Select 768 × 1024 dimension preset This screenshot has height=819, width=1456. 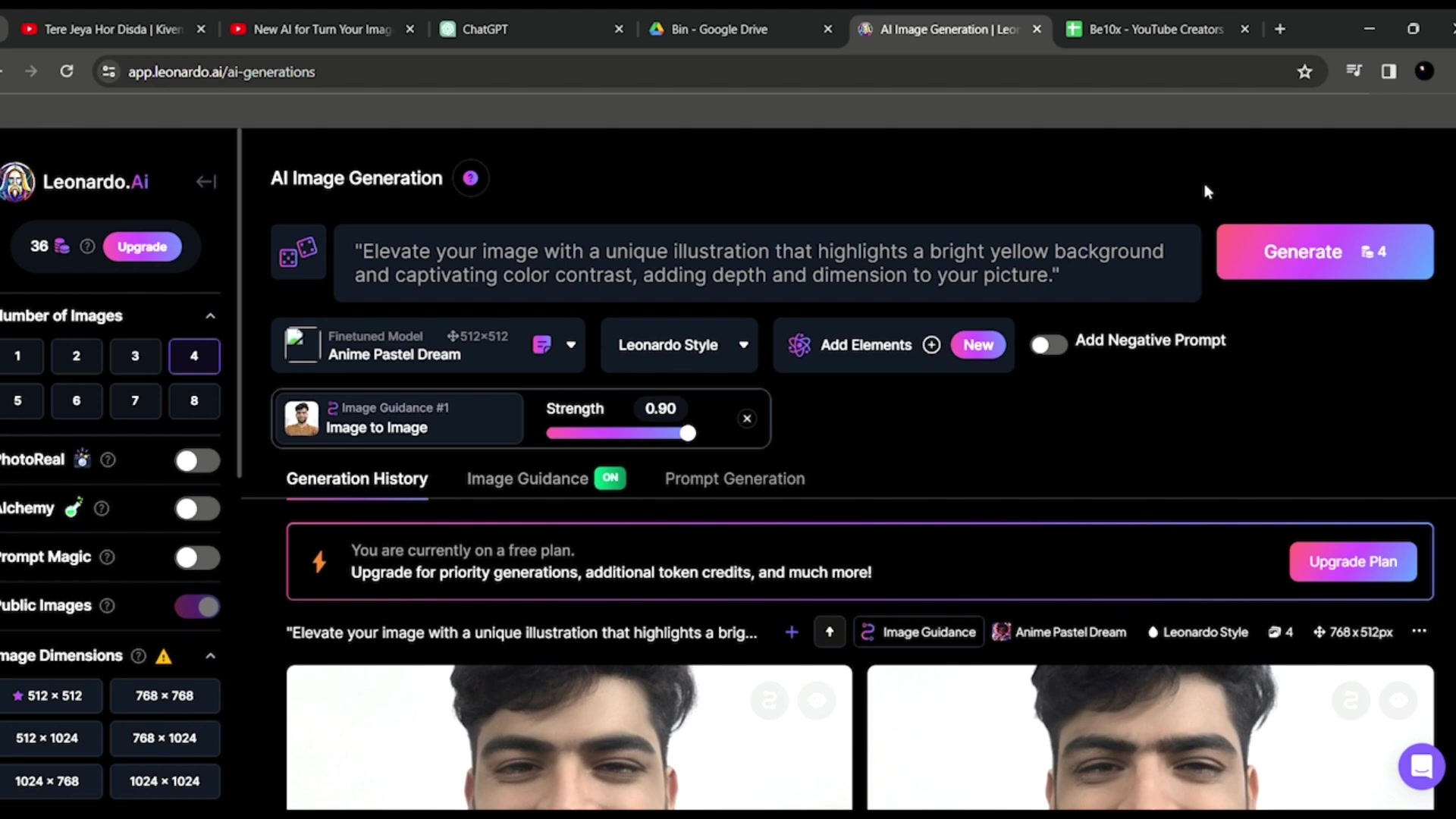pos(165,738)
